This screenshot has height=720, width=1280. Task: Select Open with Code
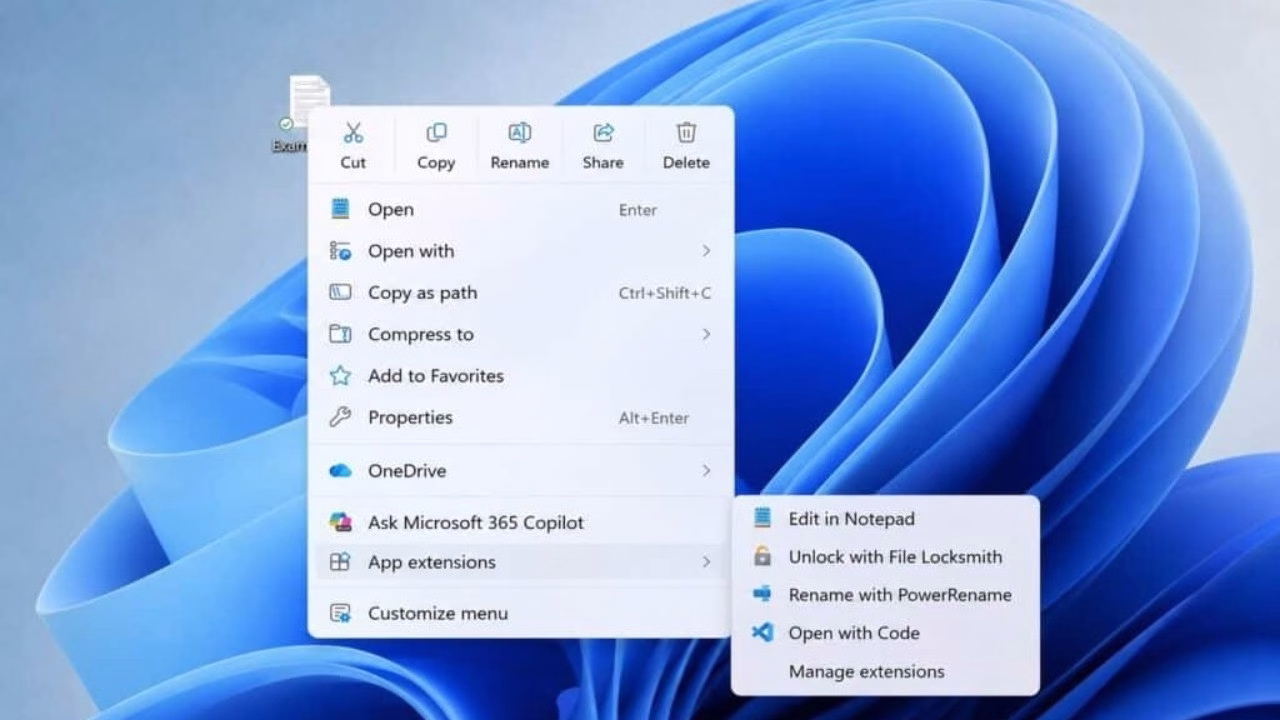pyautogui.click(x=885, y=632)
